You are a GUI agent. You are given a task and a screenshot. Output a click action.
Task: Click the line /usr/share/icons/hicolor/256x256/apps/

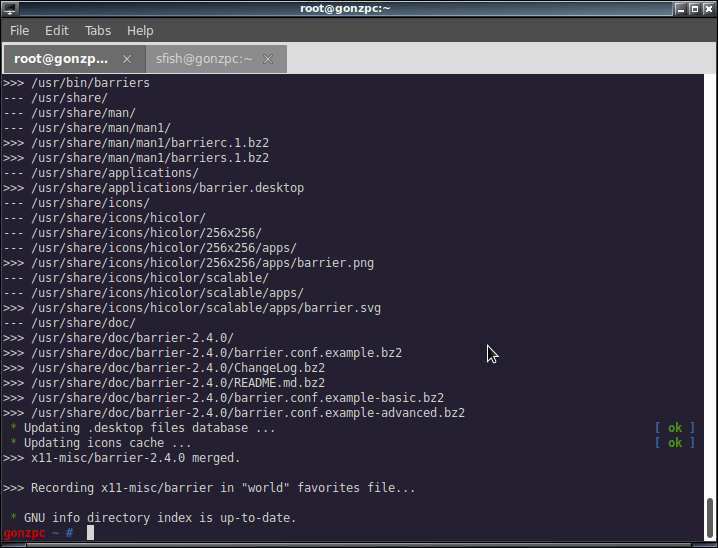(x=150, y=248)
